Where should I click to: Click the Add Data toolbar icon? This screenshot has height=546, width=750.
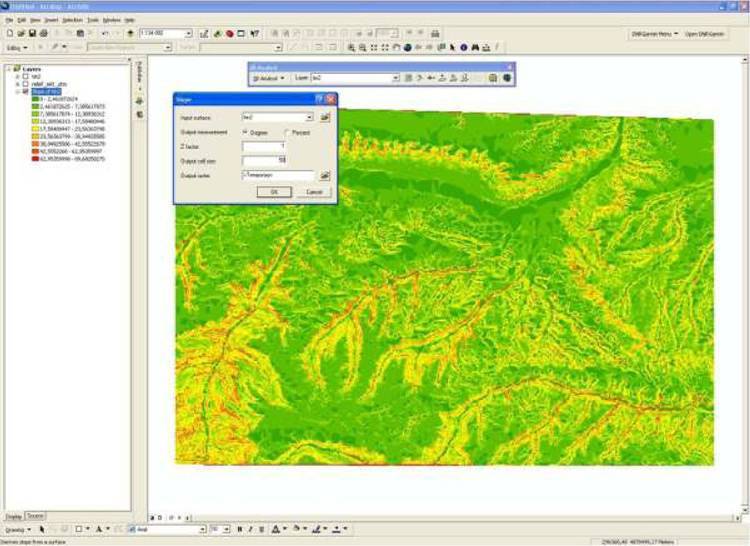click(x=130, y=33)
